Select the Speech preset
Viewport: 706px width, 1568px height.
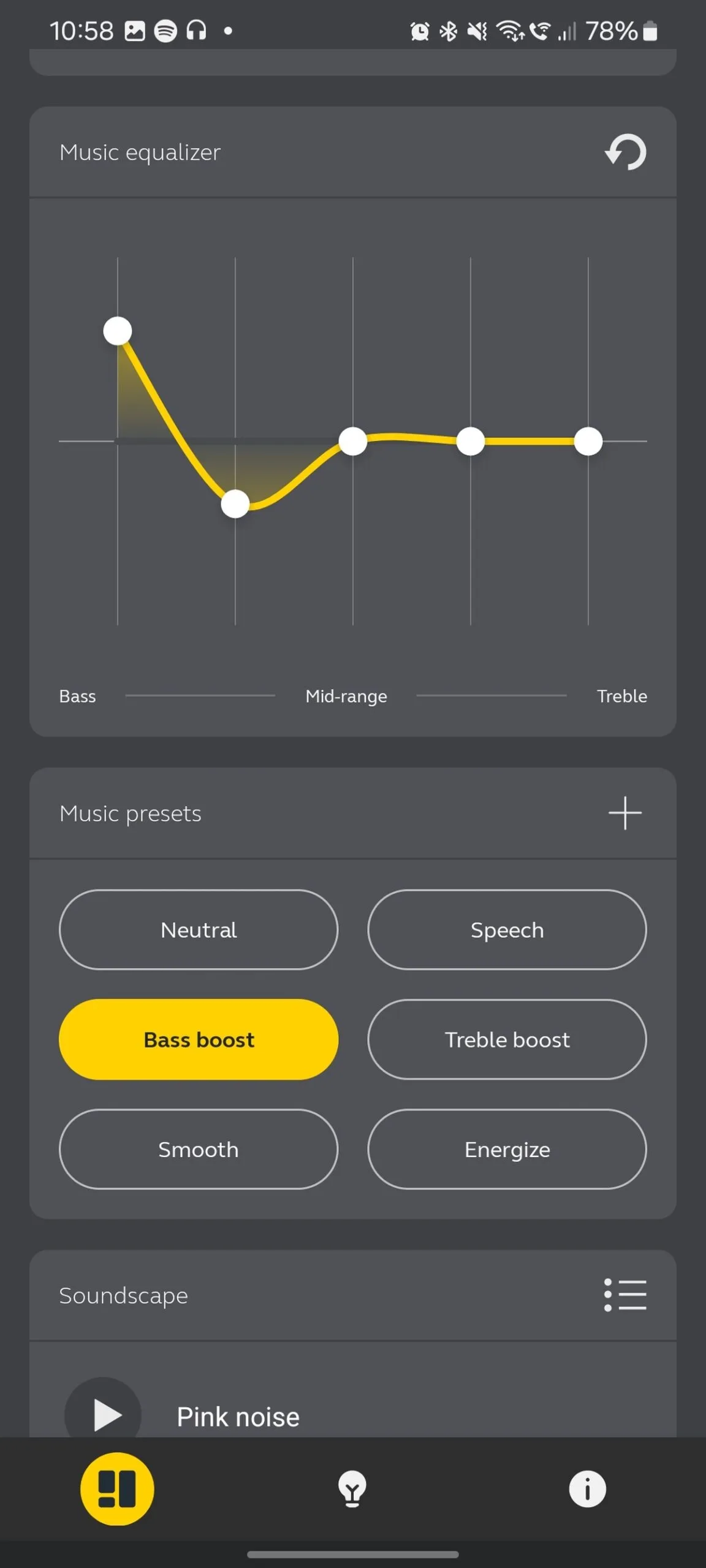507,930
